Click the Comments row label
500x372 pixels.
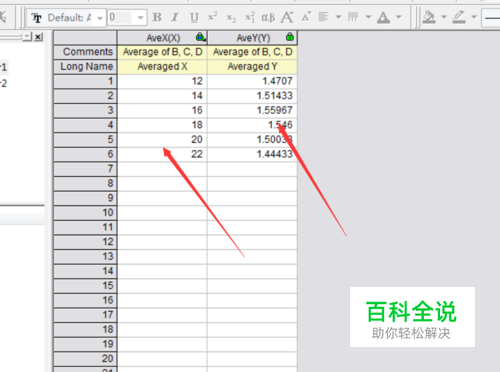[85, 52]
